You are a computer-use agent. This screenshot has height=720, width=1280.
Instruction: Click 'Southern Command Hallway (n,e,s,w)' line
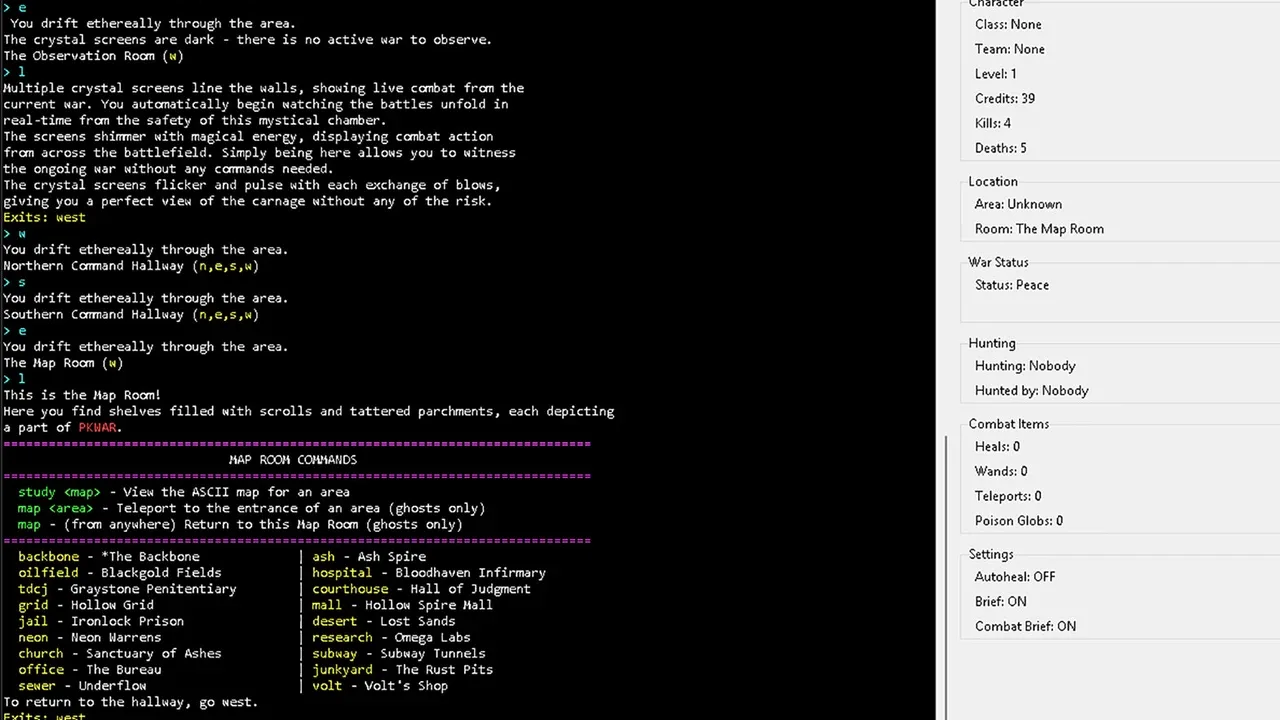point(131,314)
